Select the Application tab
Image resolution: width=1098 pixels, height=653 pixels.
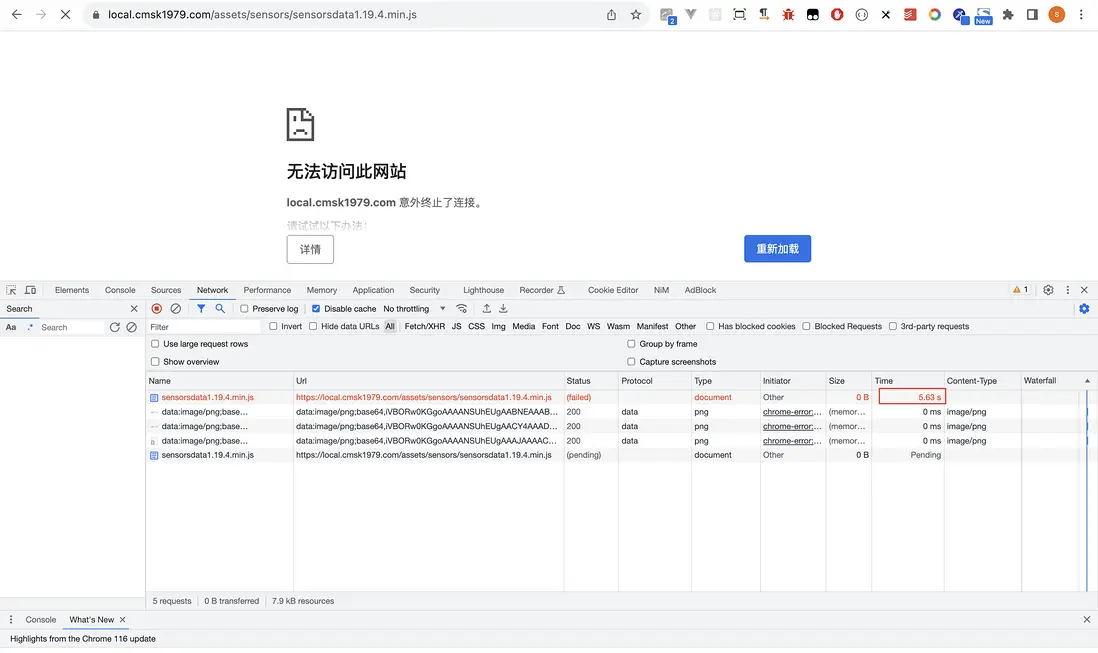[373, 290]
